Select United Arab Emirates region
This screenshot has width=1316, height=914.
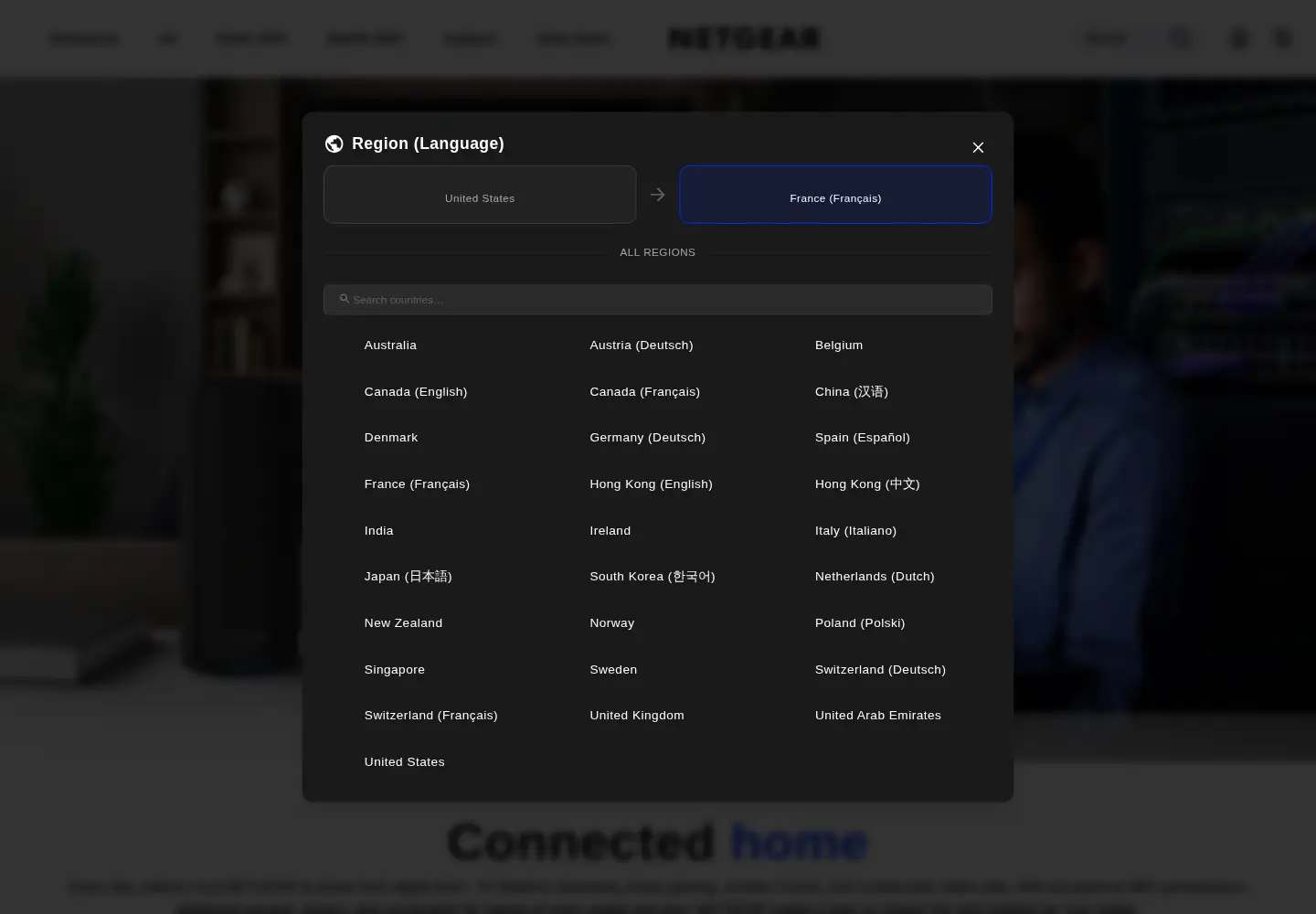click(x=878, y=716)
